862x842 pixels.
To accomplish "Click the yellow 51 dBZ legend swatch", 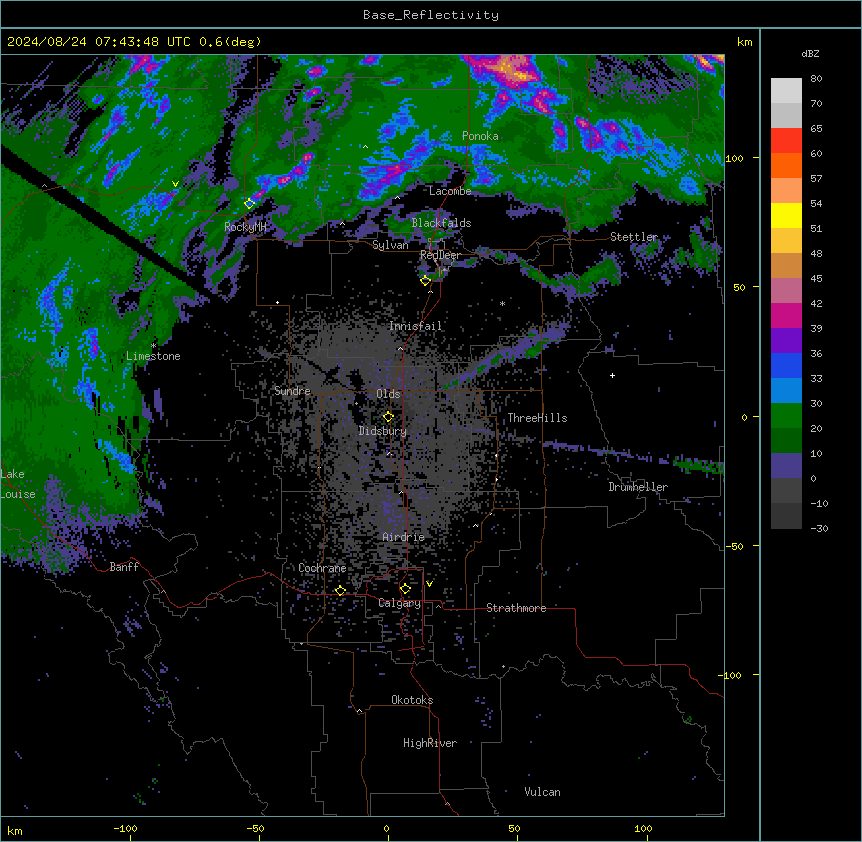I will point(786,215).
